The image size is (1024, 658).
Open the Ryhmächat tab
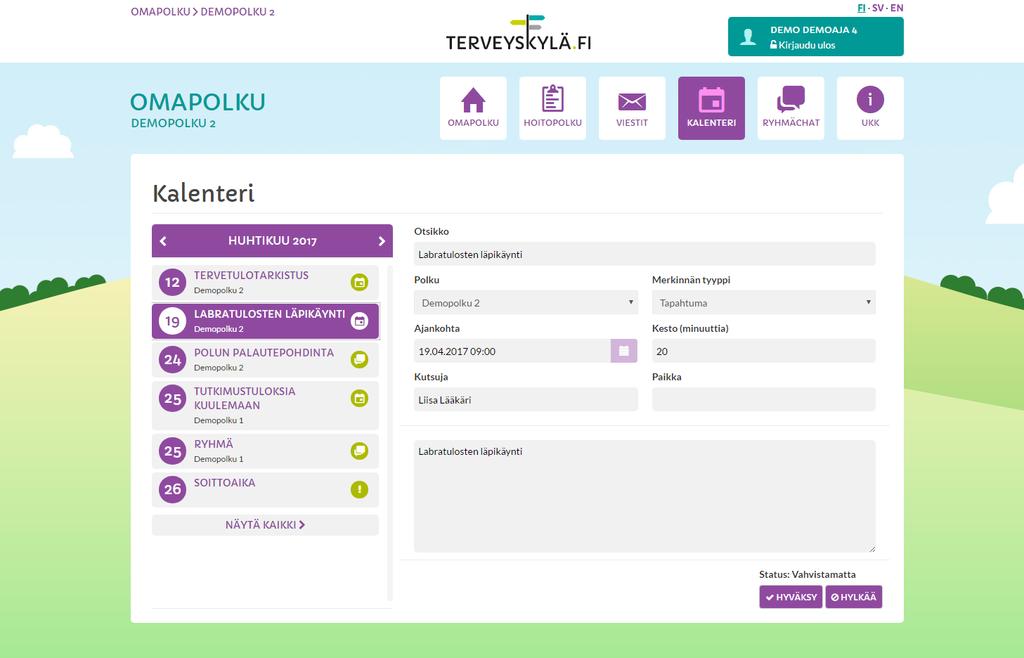coord(791,108)
